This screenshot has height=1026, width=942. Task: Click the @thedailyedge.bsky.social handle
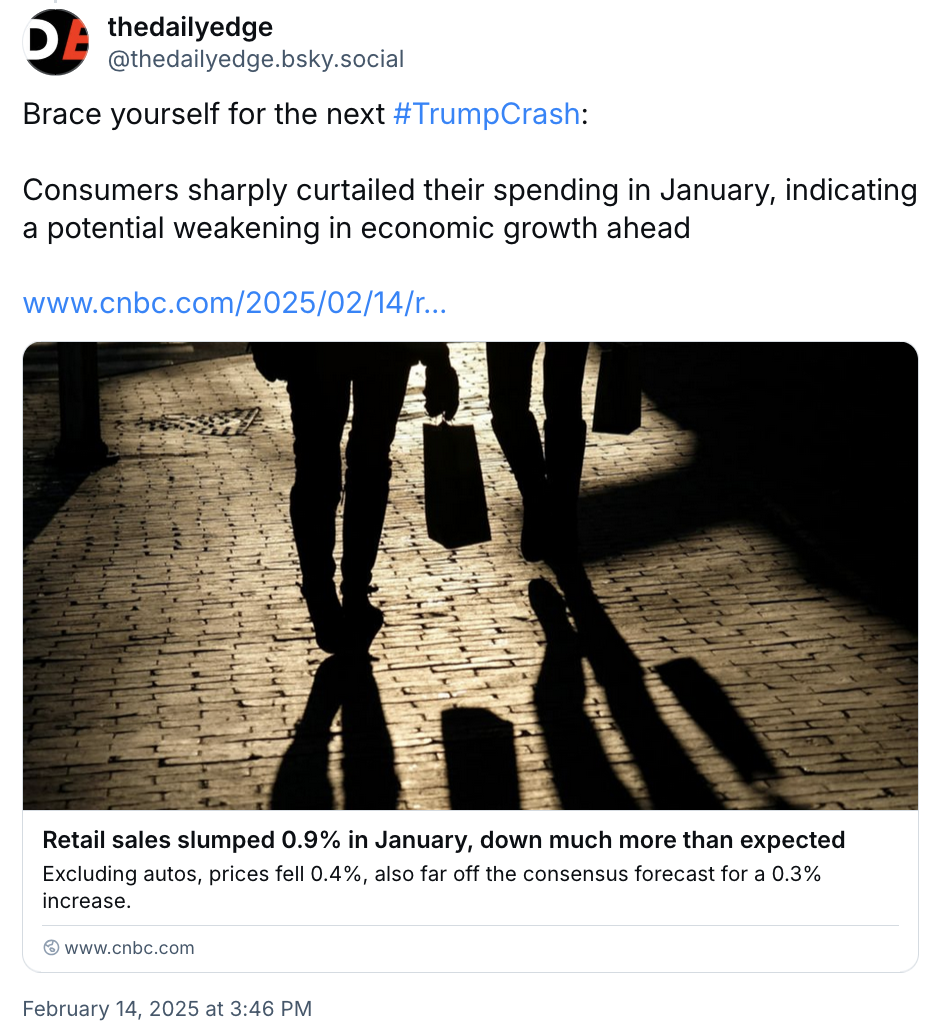tap(255, 59)
